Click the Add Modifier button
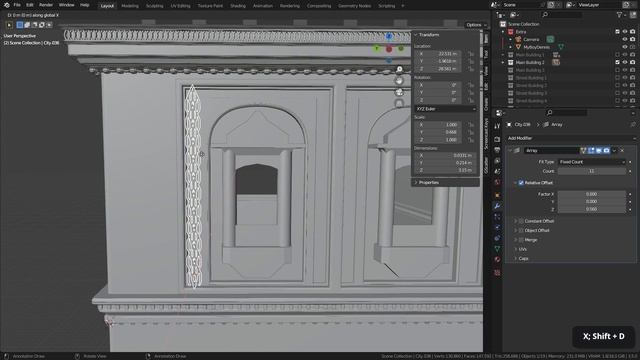 click(x=571, y=138)
